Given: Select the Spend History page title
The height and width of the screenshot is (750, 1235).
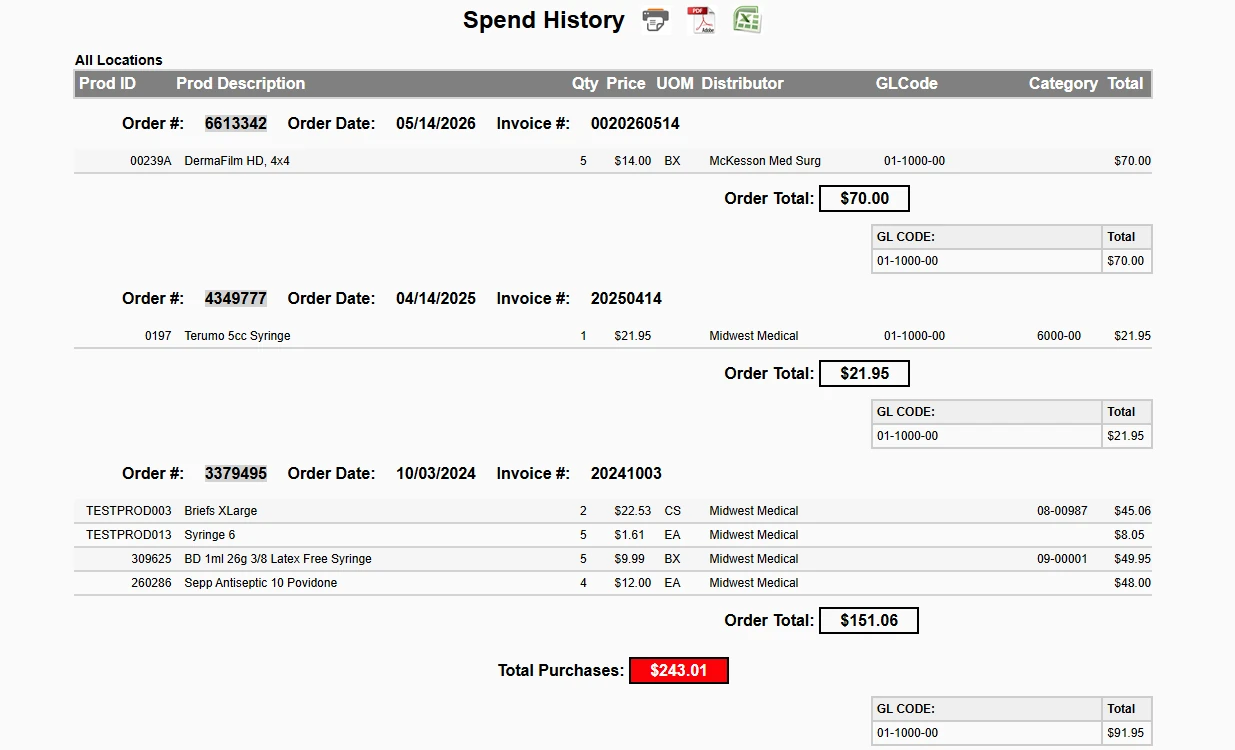Looking at the screenshot, I should click(x=544, y=19).
